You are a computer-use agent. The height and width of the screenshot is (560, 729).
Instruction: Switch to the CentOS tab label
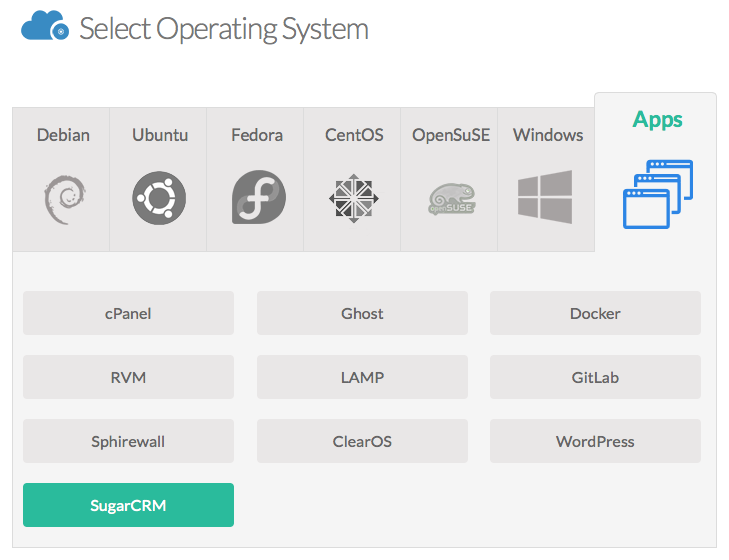coord(354,135)
